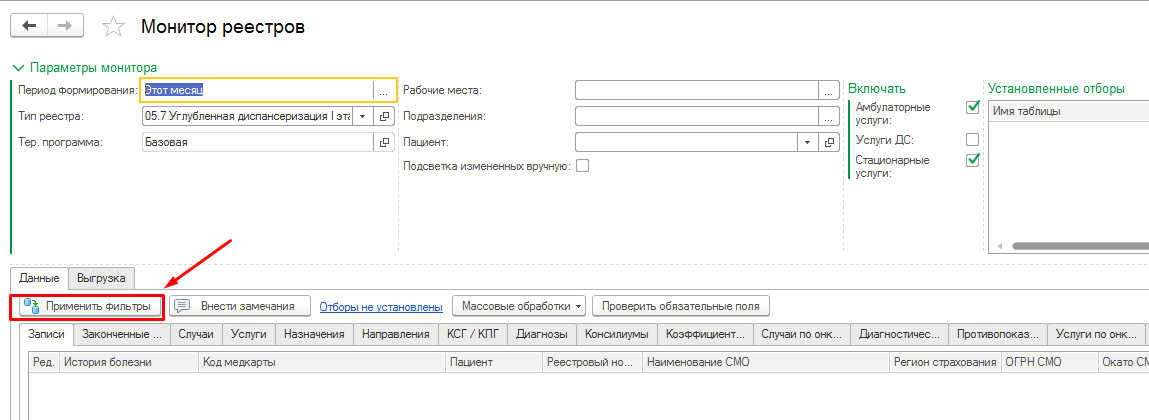Click the forward navigation arrow

[65, 26]
